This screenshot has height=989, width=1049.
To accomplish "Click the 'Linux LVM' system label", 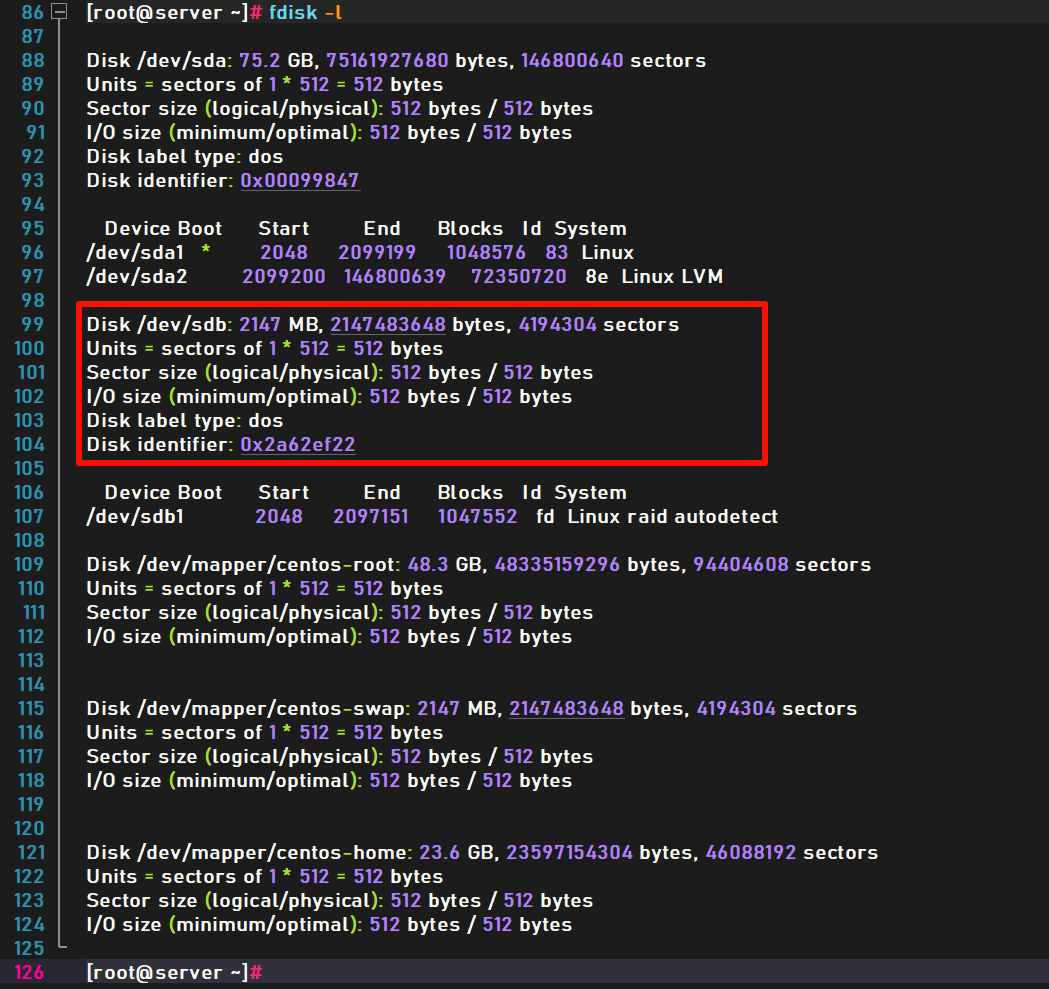I will 672,276.
